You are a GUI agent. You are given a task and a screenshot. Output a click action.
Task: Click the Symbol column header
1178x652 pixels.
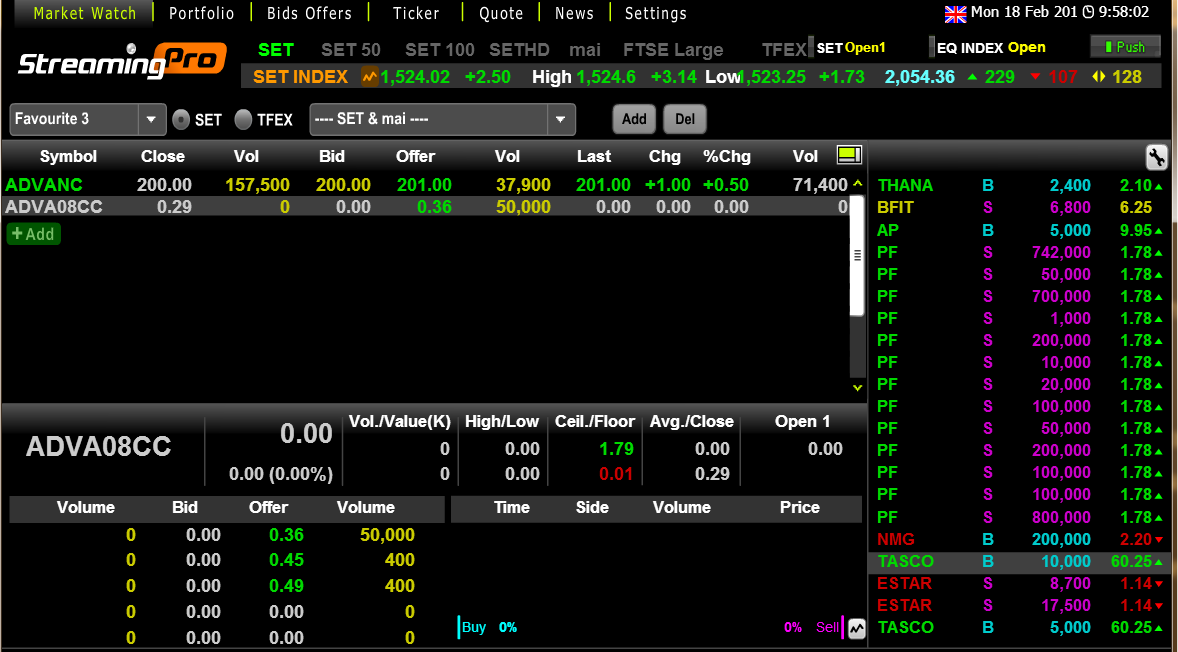(x=68, y=156)
